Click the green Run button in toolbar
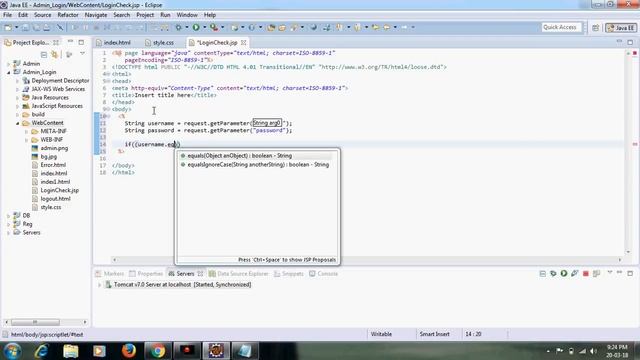640x360 pixels. (x=196, y=27)
